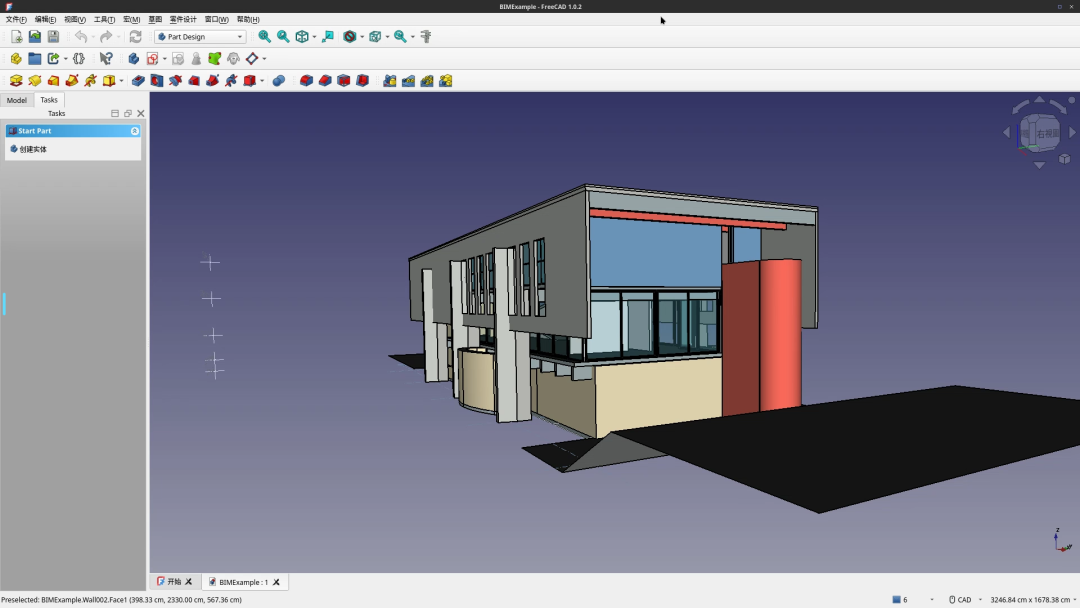Switch to the Model tab
The height and width of the screenshot is (608, 1080).
[16, 100]
